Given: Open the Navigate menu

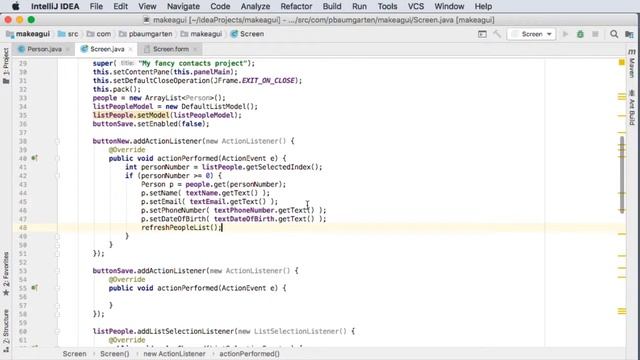Looking at the screenshot, I should click(183, 7).
